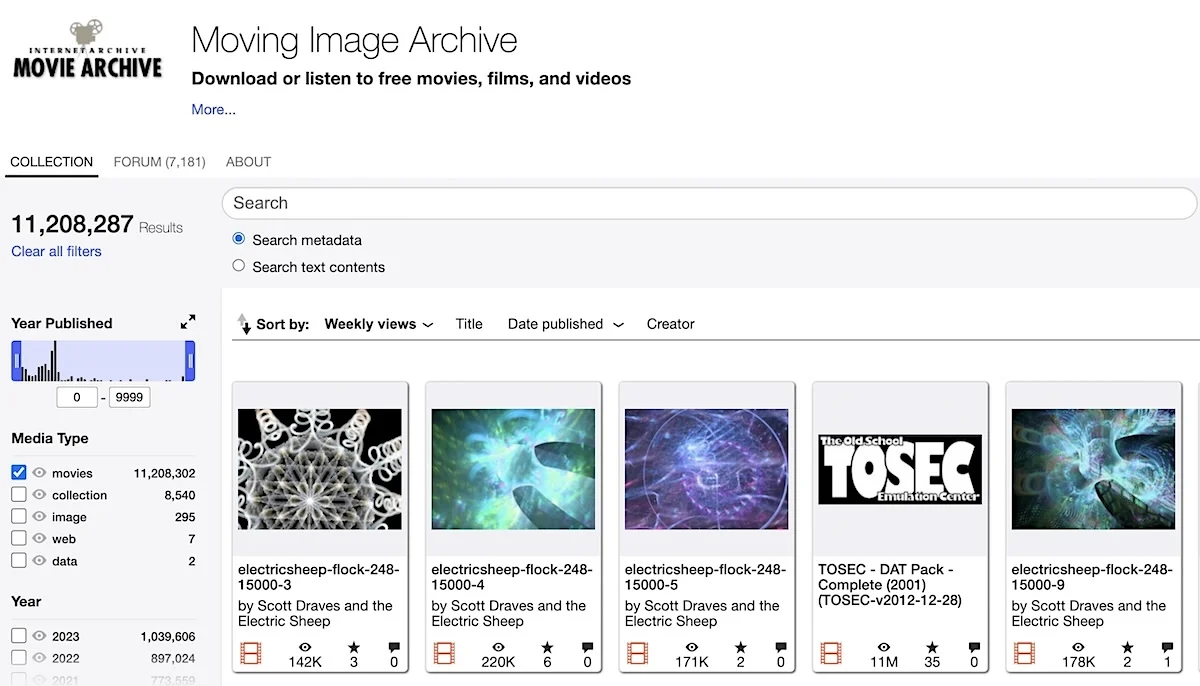Click right handle of year range slider
Image resolution: width=1200 pixels, height=686 pixels.
click(x=190, y=361)
